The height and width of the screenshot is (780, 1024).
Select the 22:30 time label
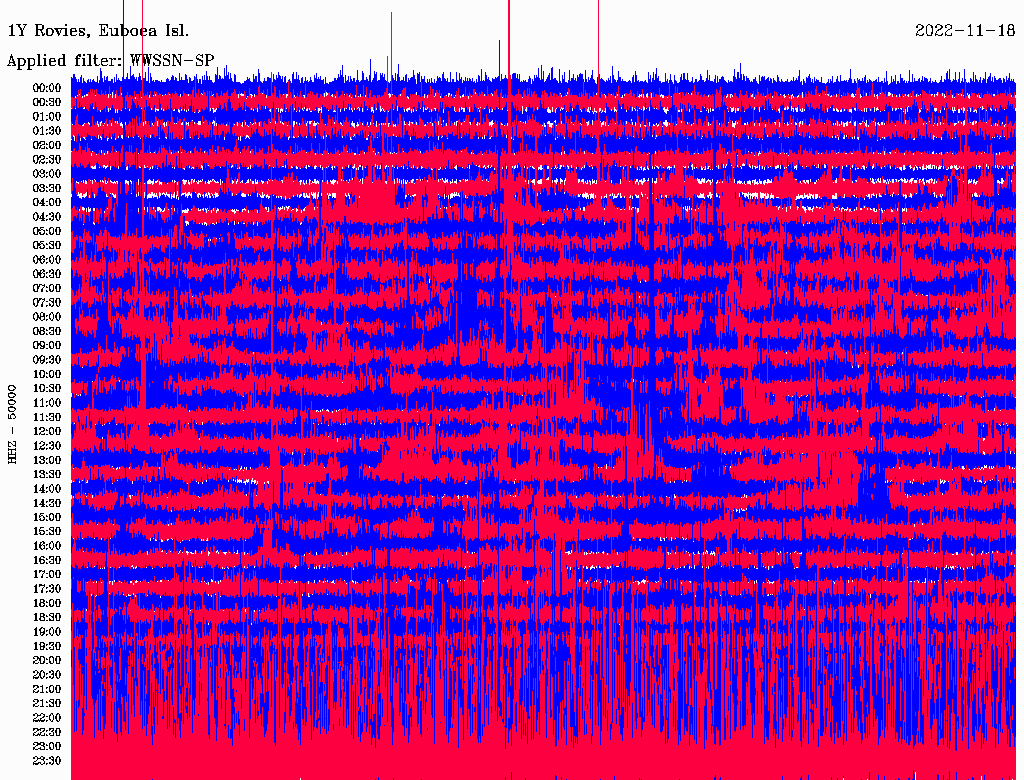(x=47, y=732)
